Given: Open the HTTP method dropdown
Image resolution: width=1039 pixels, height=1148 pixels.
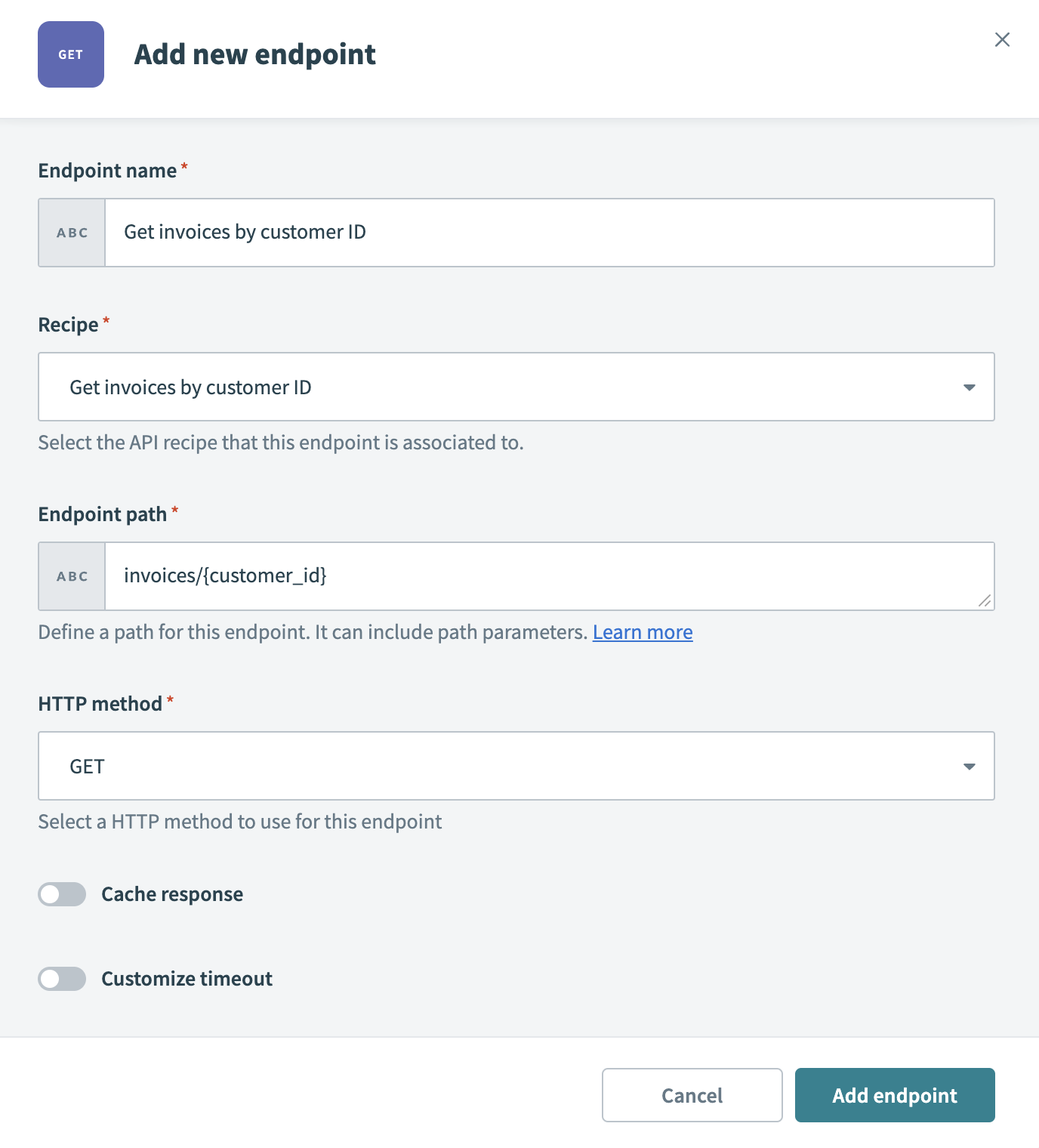Looking at the screenshot, I should [x=516, y=766].
